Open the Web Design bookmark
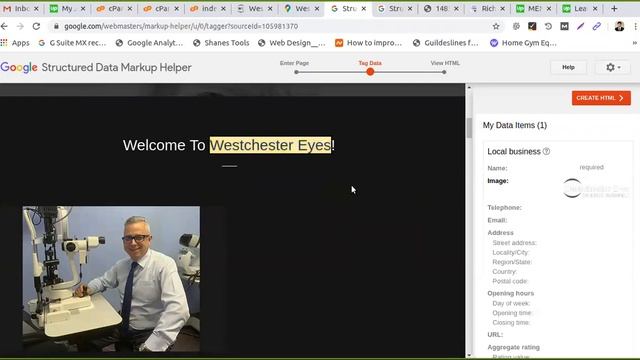Image resolution: width=640 pixels, height=360 pixels. coord(292,43)
